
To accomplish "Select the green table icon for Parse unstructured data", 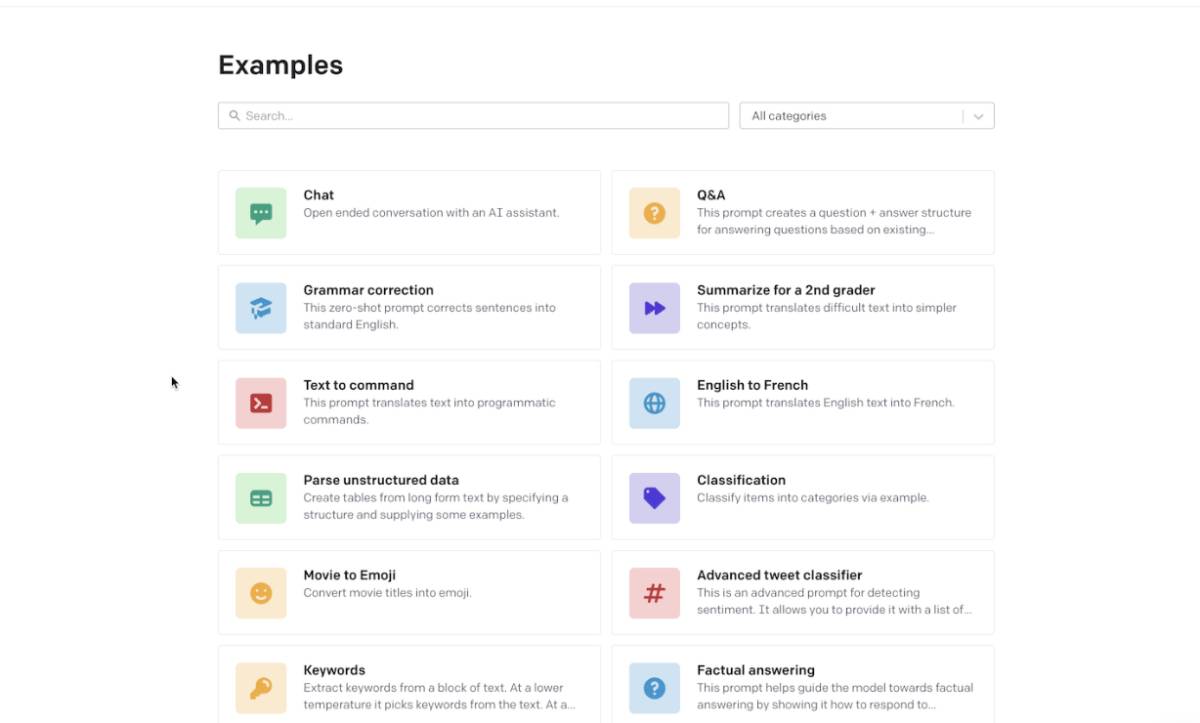I will (x=261, y=498).
